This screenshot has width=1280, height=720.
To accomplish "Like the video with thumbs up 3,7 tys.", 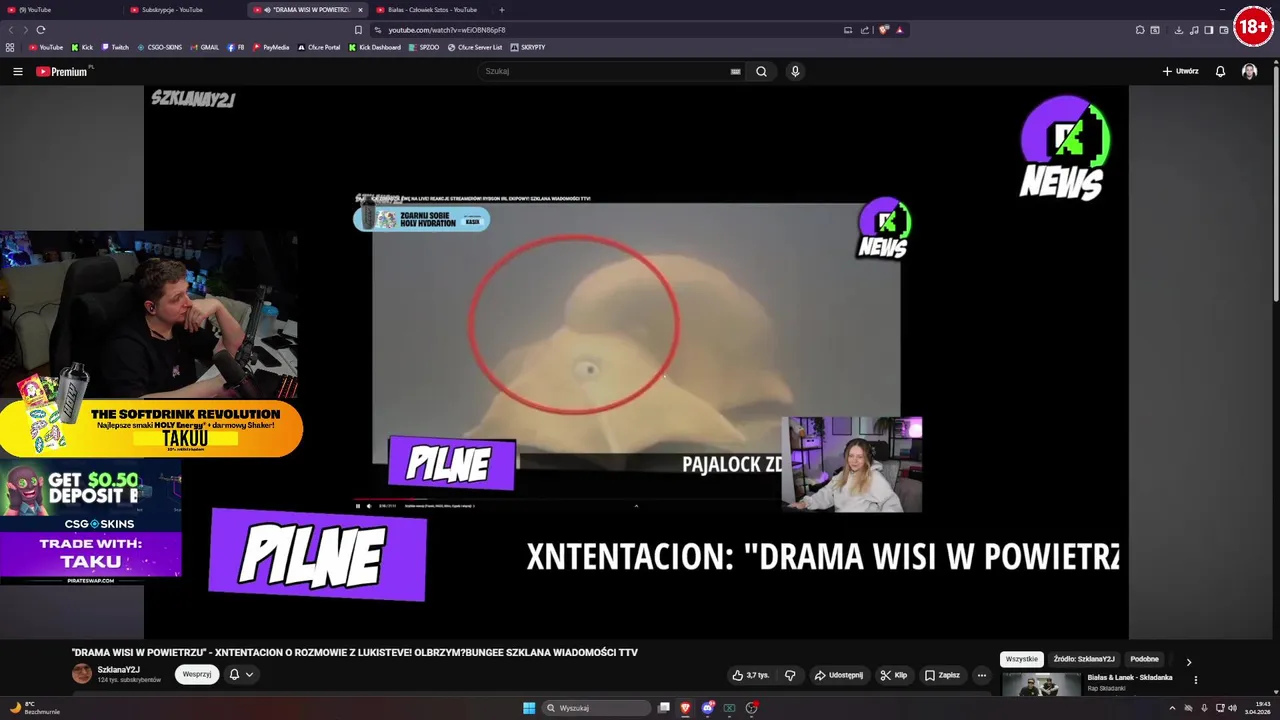I will point(750,675).
